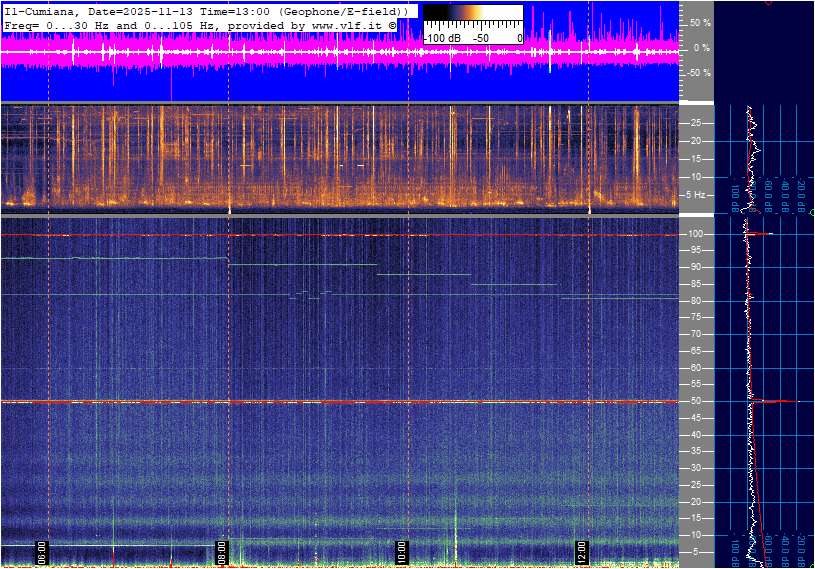
Task: Select the 0 % amplitude axis label
Action: click(701, 48)
